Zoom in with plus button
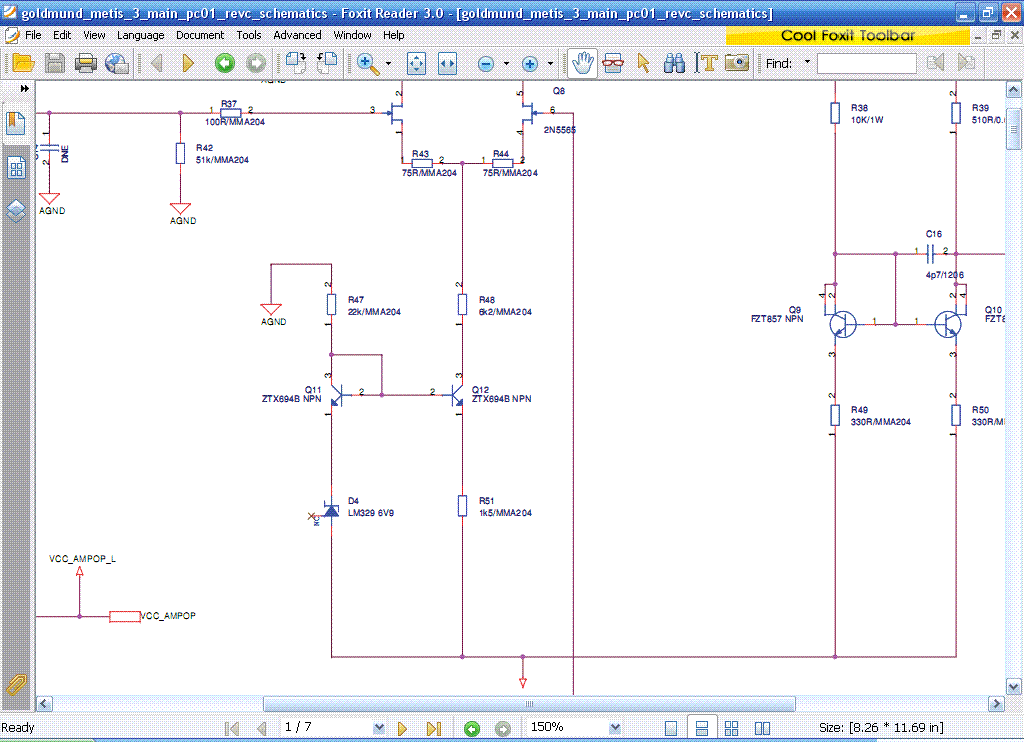 pyautogui.click(x=530, y=64)
